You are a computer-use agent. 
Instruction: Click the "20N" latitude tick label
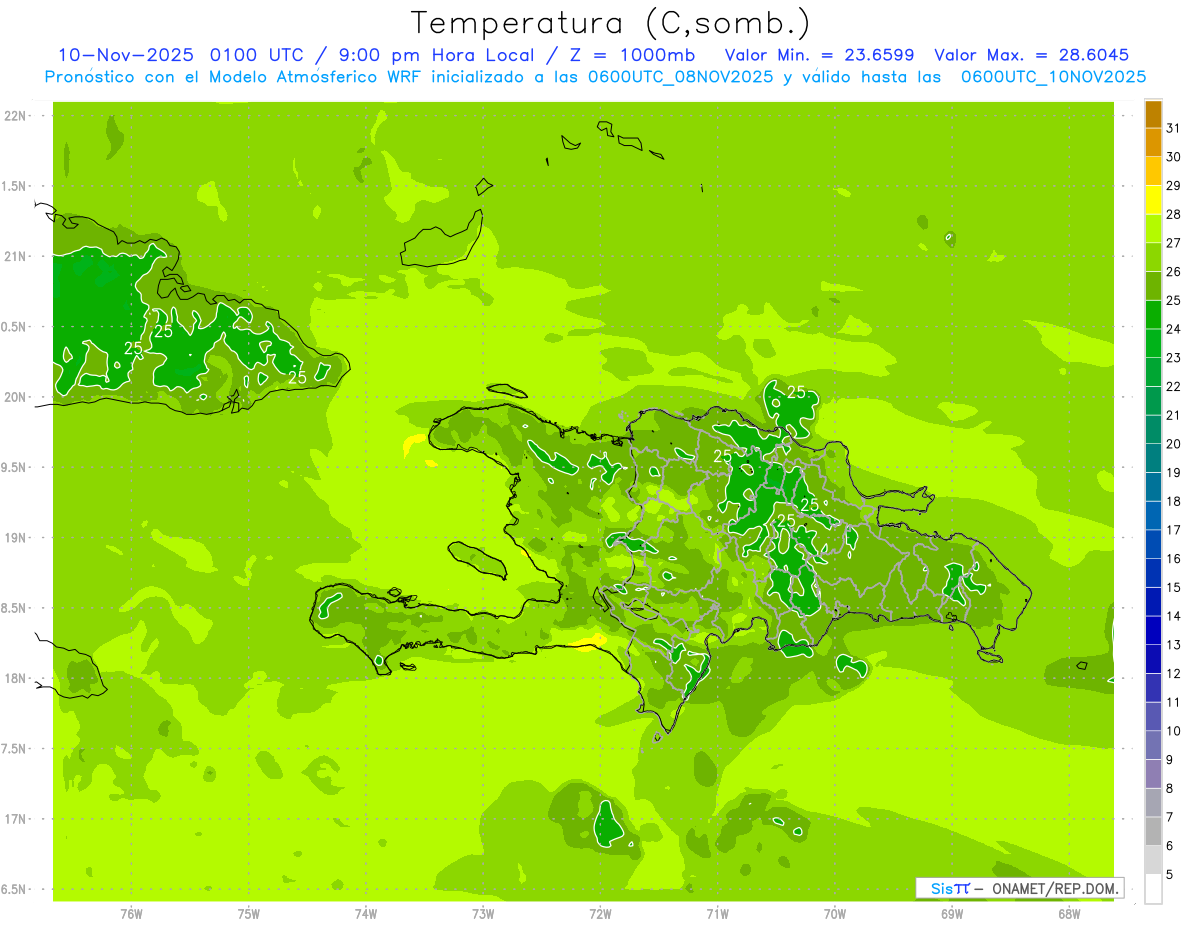[x=17, y=397]
